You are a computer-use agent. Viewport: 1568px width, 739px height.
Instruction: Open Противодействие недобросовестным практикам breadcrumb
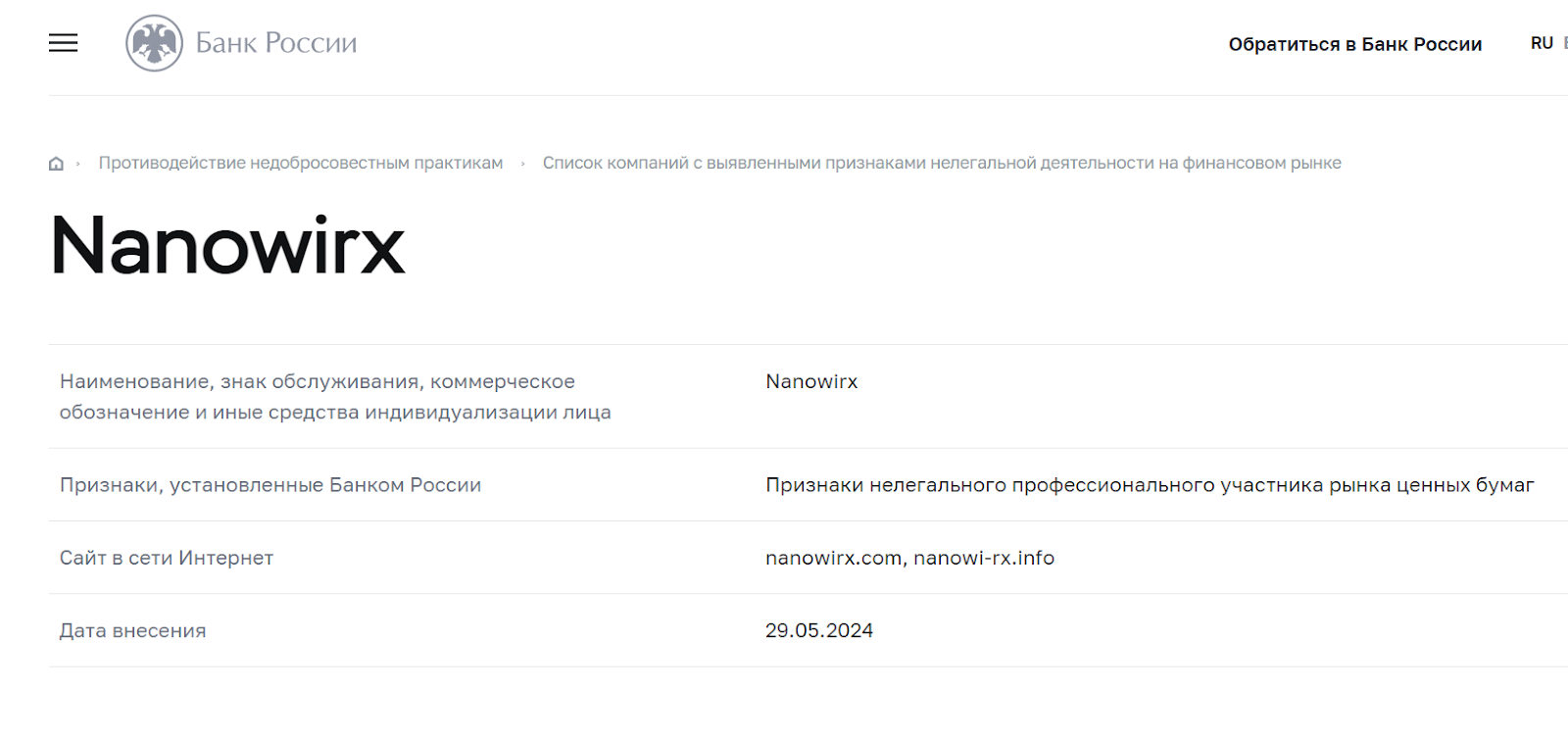point(300,163)
